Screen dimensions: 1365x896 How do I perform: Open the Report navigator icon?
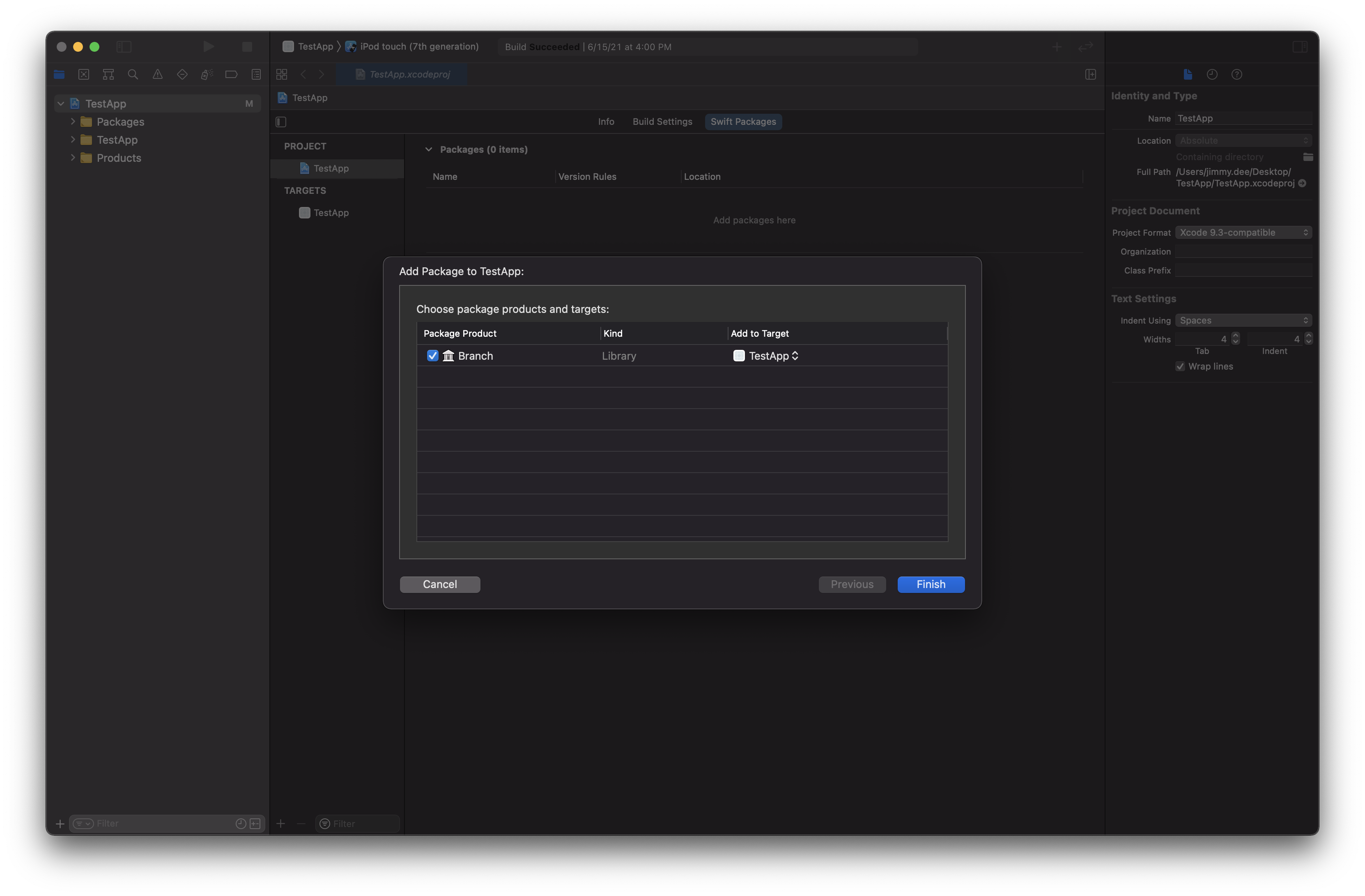(256, 75)
